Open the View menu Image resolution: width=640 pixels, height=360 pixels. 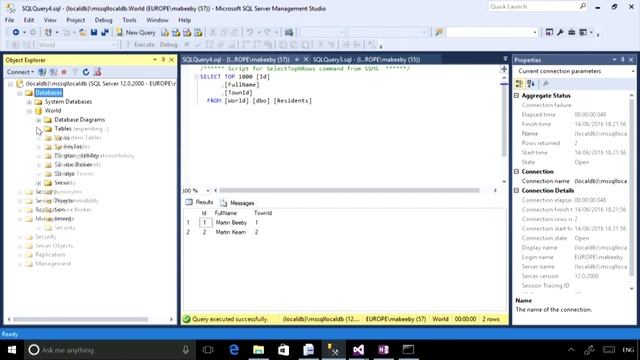click(50, 20)
